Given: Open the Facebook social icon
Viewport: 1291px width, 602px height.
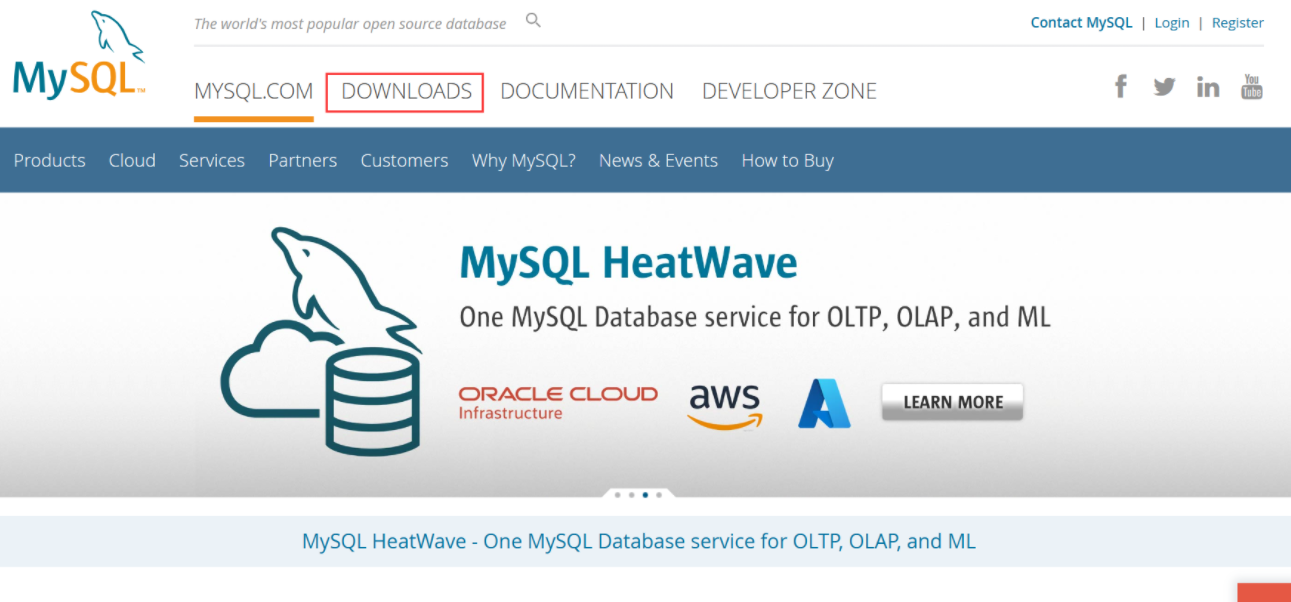Looking at the screenshot, I should [1121, 86].
